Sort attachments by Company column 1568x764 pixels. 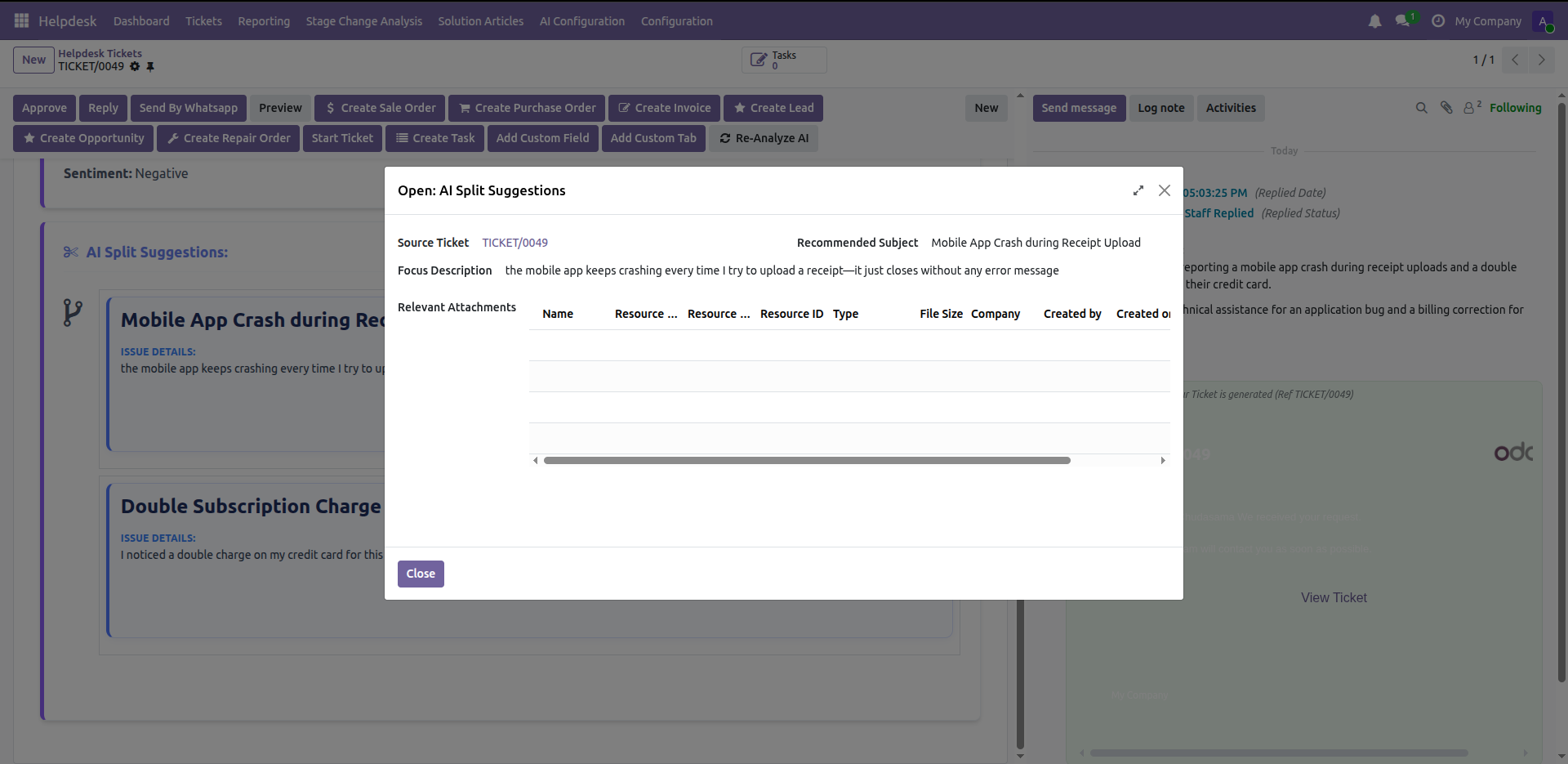(996, 314)
